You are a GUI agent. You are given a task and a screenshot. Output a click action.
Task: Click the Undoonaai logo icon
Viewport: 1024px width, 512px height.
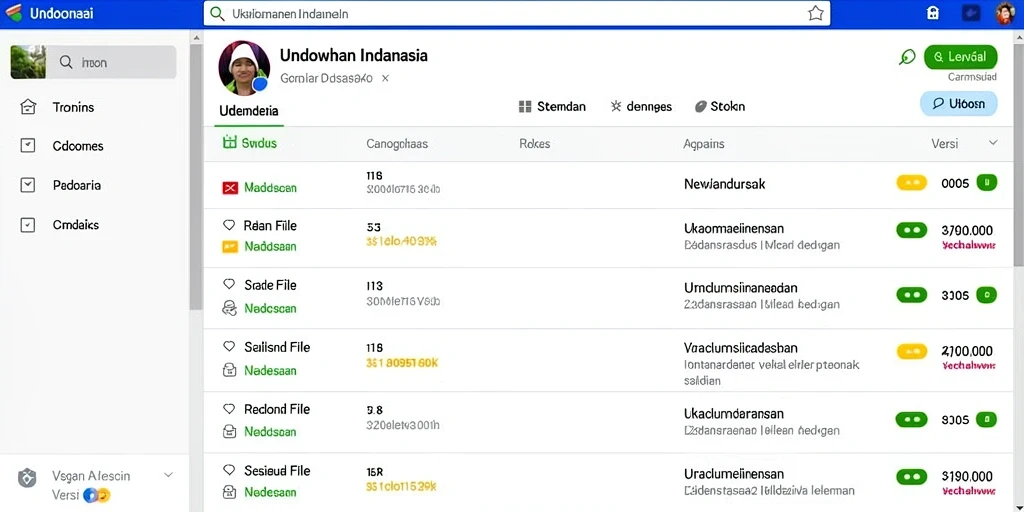pos(13,13)
